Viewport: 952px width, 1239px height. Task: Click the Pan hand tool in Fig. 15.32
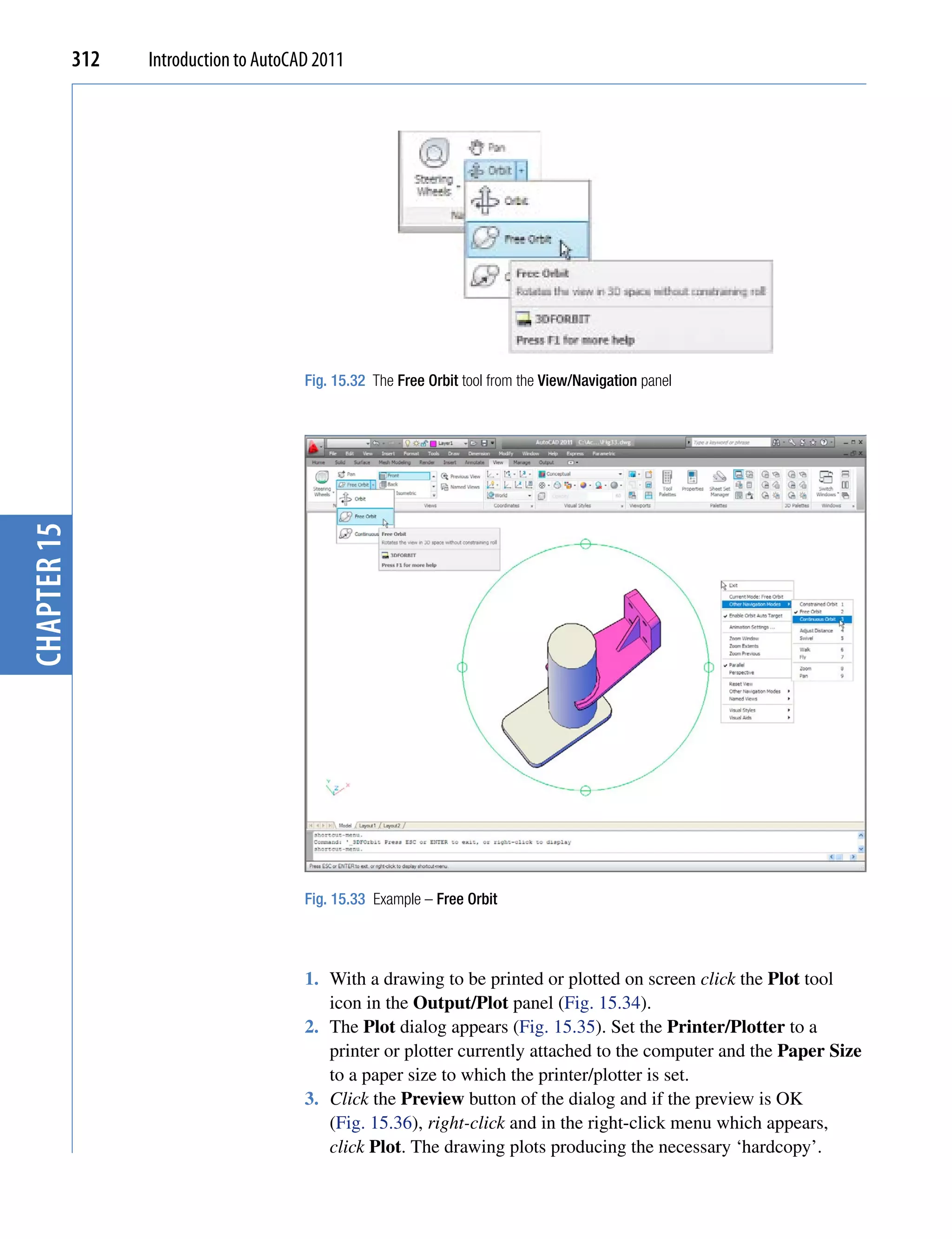[486, 147]
